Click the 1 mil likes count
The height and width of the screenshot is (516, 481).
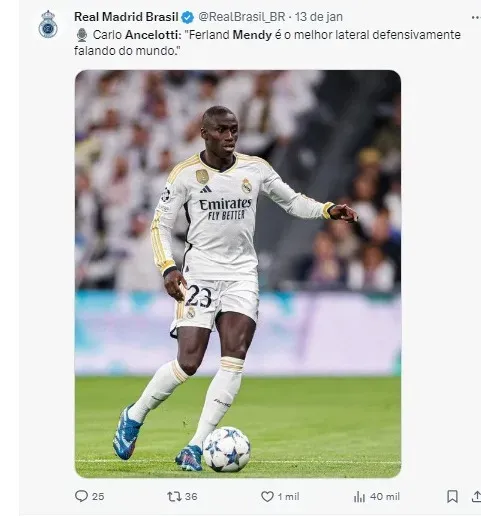coord(289,497)
